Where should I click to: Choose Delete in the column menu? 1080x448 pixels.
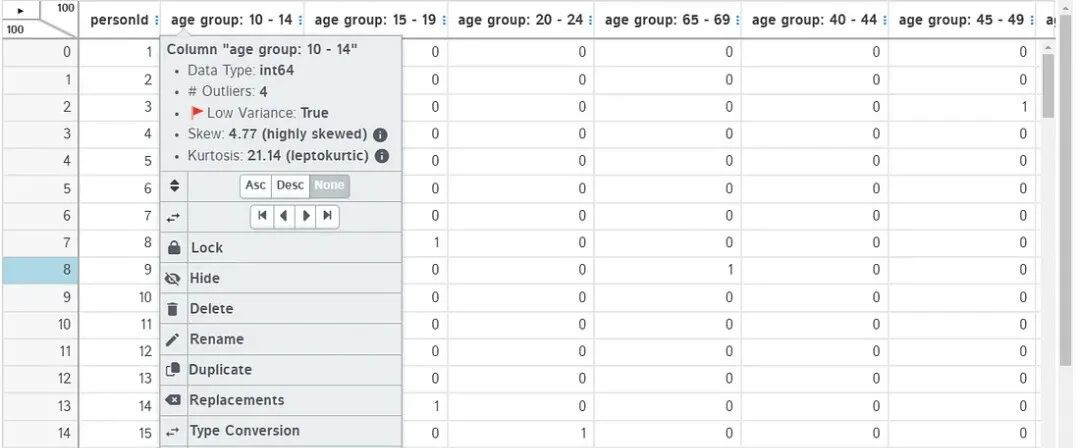[x=281, y=309]
